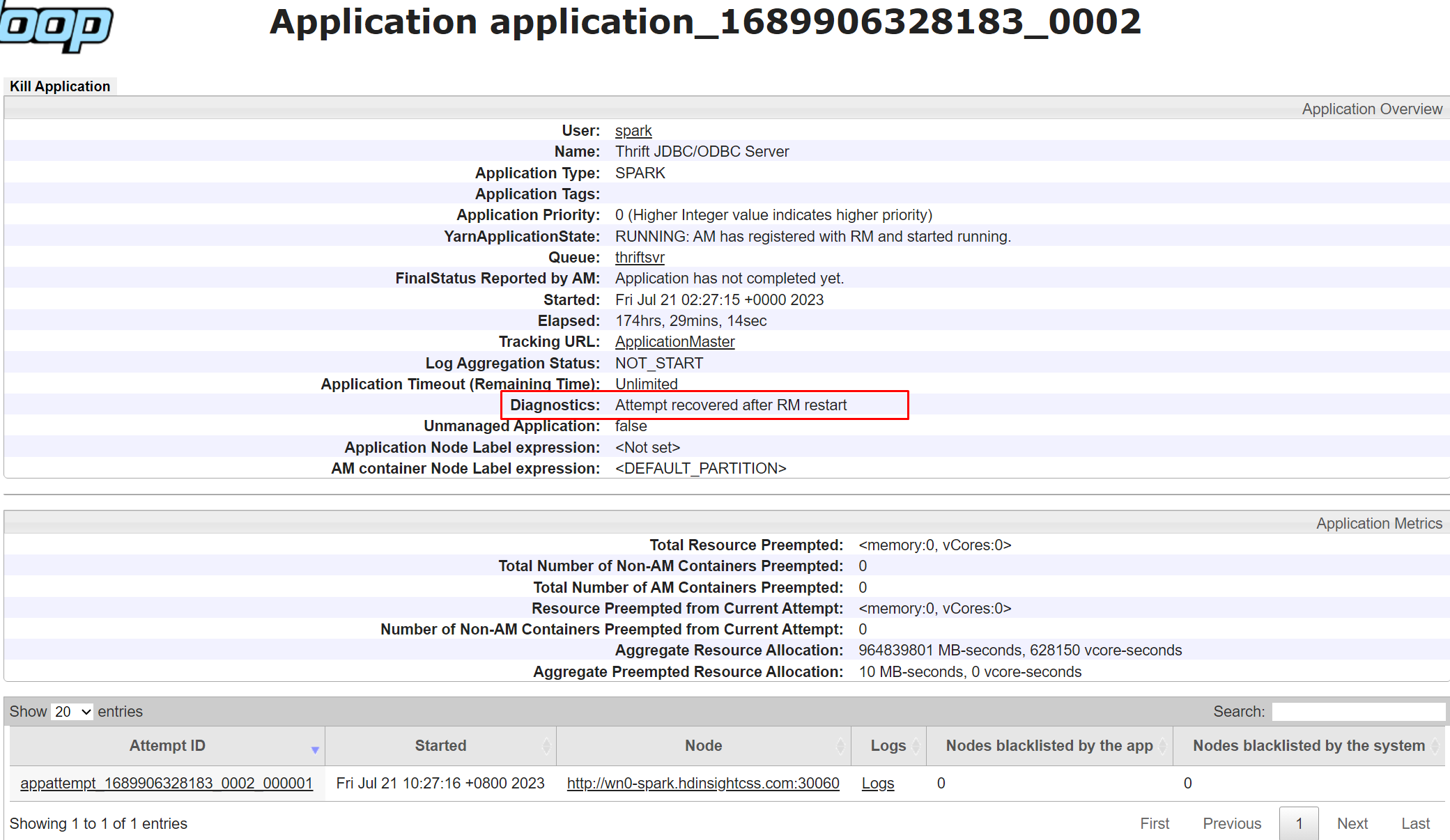Image resolution: width=1450 pixels, height=840 pixels.
Task: Navigate to the First page of entries
Action: [1163, 823]
